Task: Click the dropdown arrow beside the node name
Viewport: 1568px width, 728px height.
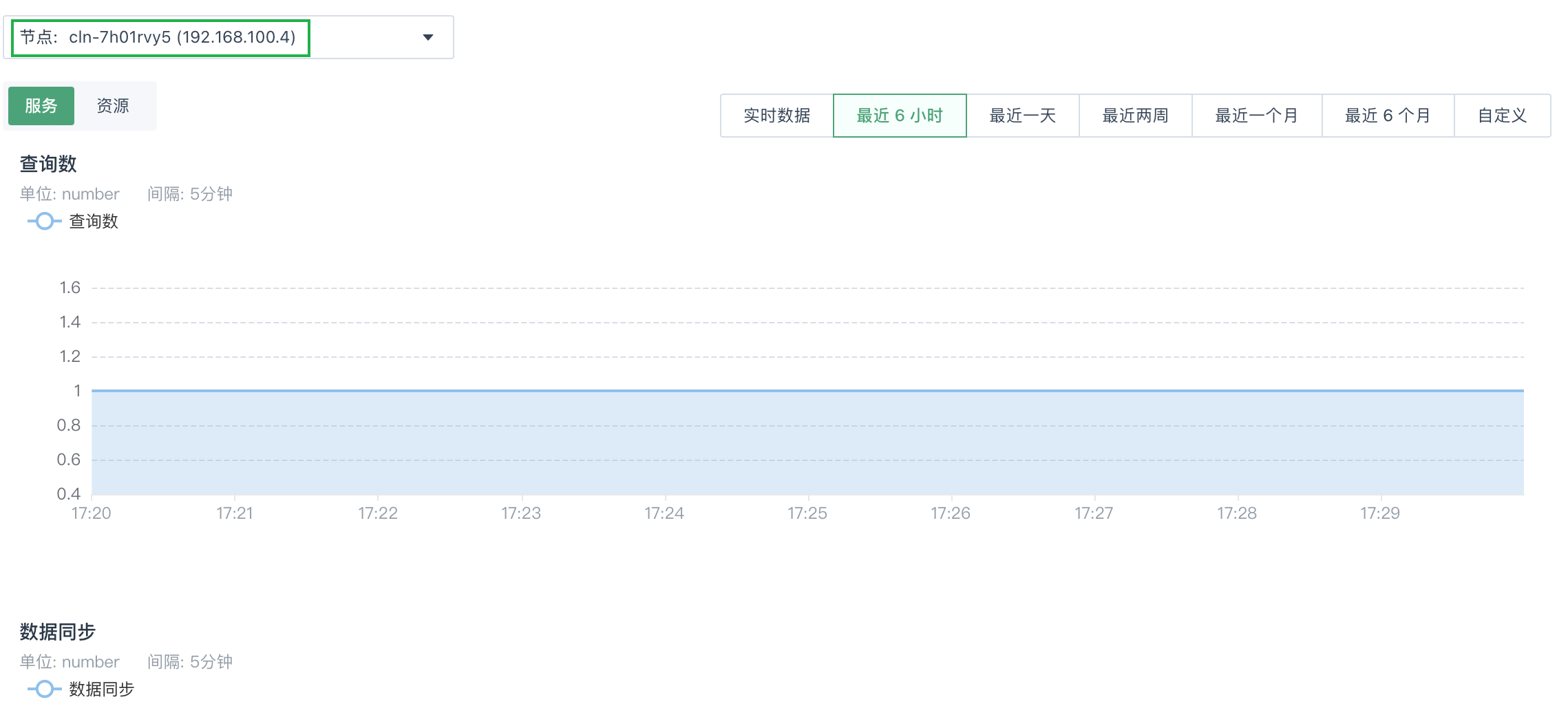Action: (x=427, y=38)
